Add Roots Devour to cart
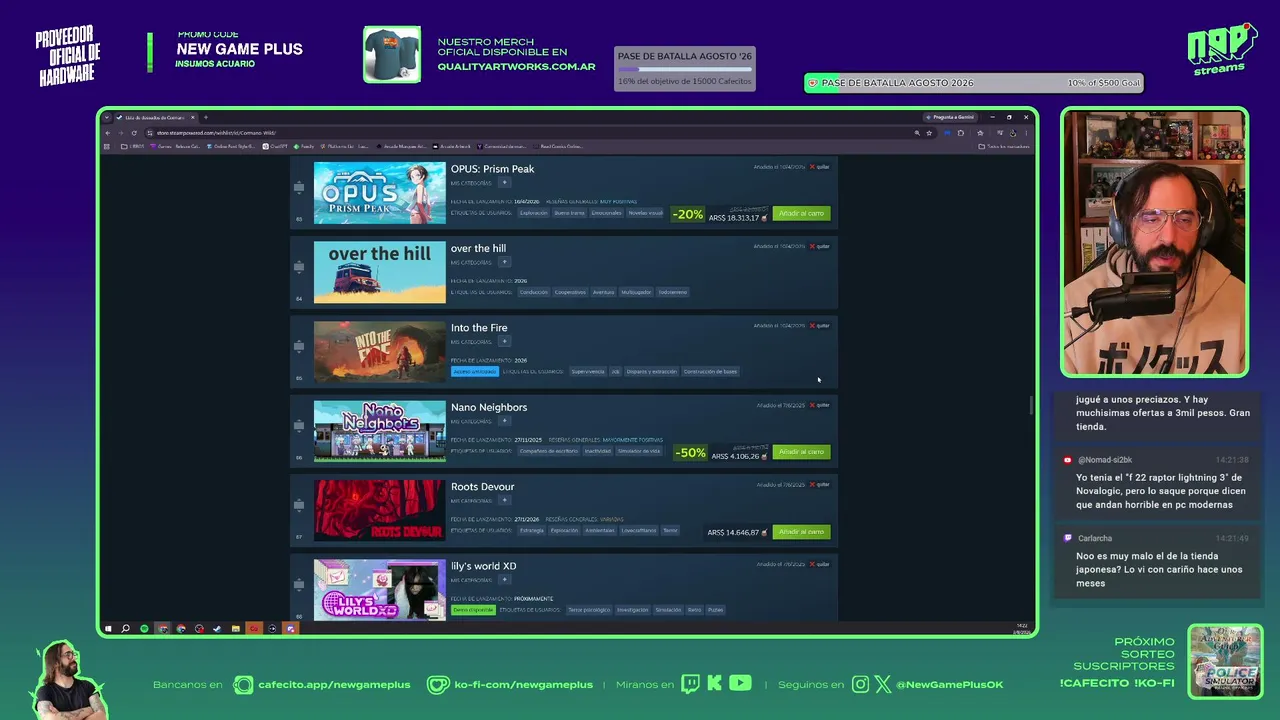1280x720 pixels. tap(801, 532)
